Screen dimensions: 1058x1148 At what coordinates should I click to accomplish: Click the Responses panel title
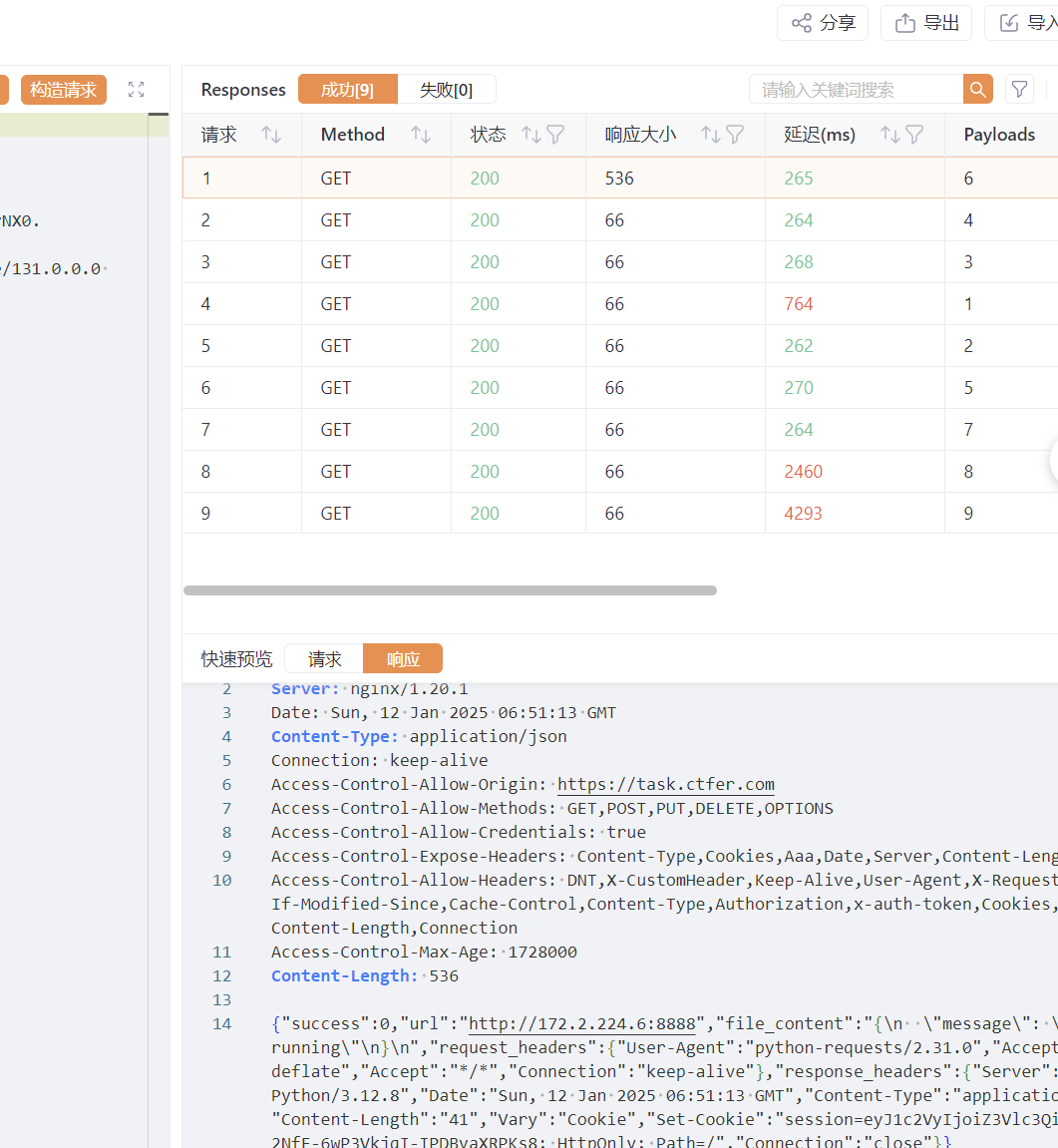click(243, 90)
